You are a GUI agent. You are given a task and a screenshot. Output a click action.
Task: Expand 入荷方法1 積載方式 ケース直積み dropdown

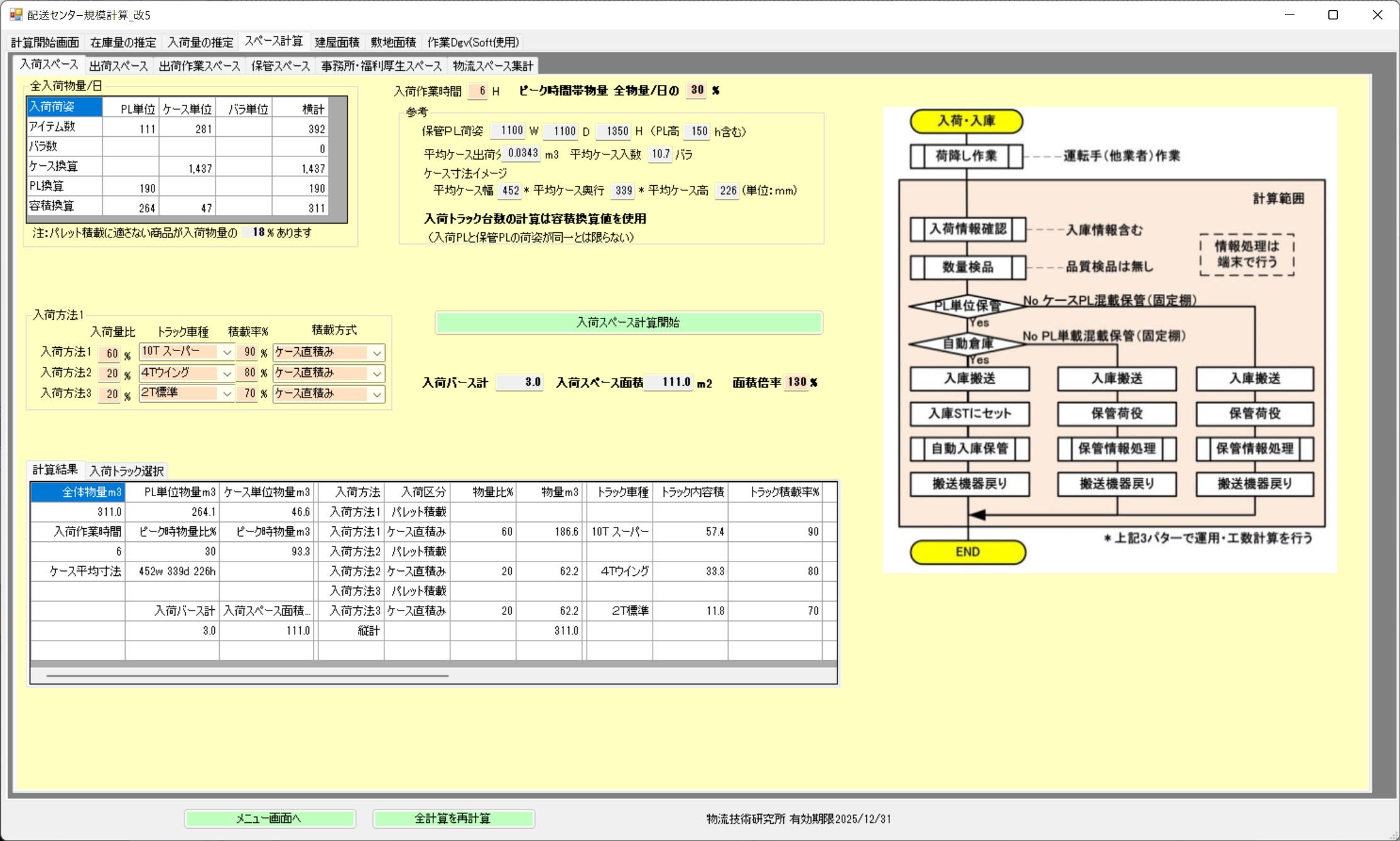[376, 353]
